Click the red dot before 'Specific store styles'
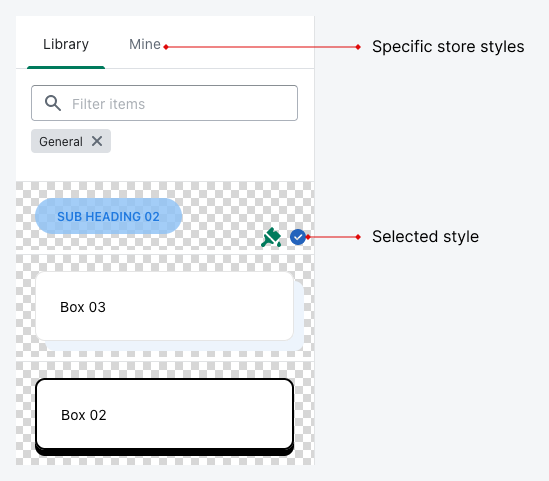The height and width of the screenshot is (481, 549). pyautogui.click(x=358, y=47)
